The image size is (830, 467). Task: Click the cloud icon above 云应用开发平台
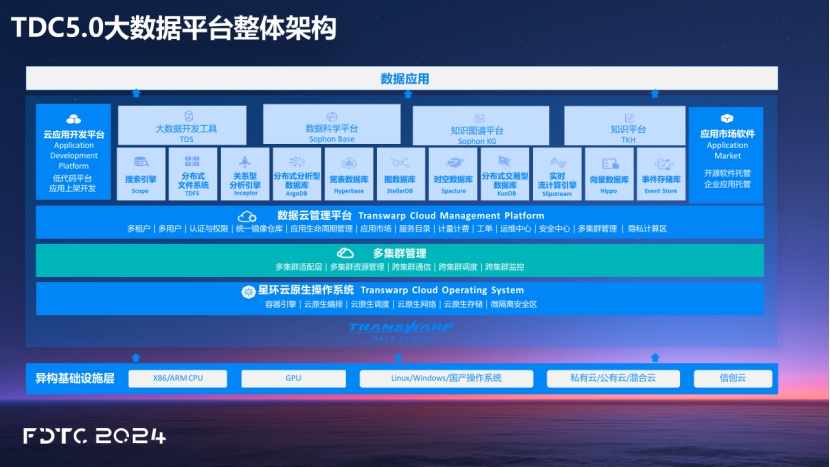[73, 119]
